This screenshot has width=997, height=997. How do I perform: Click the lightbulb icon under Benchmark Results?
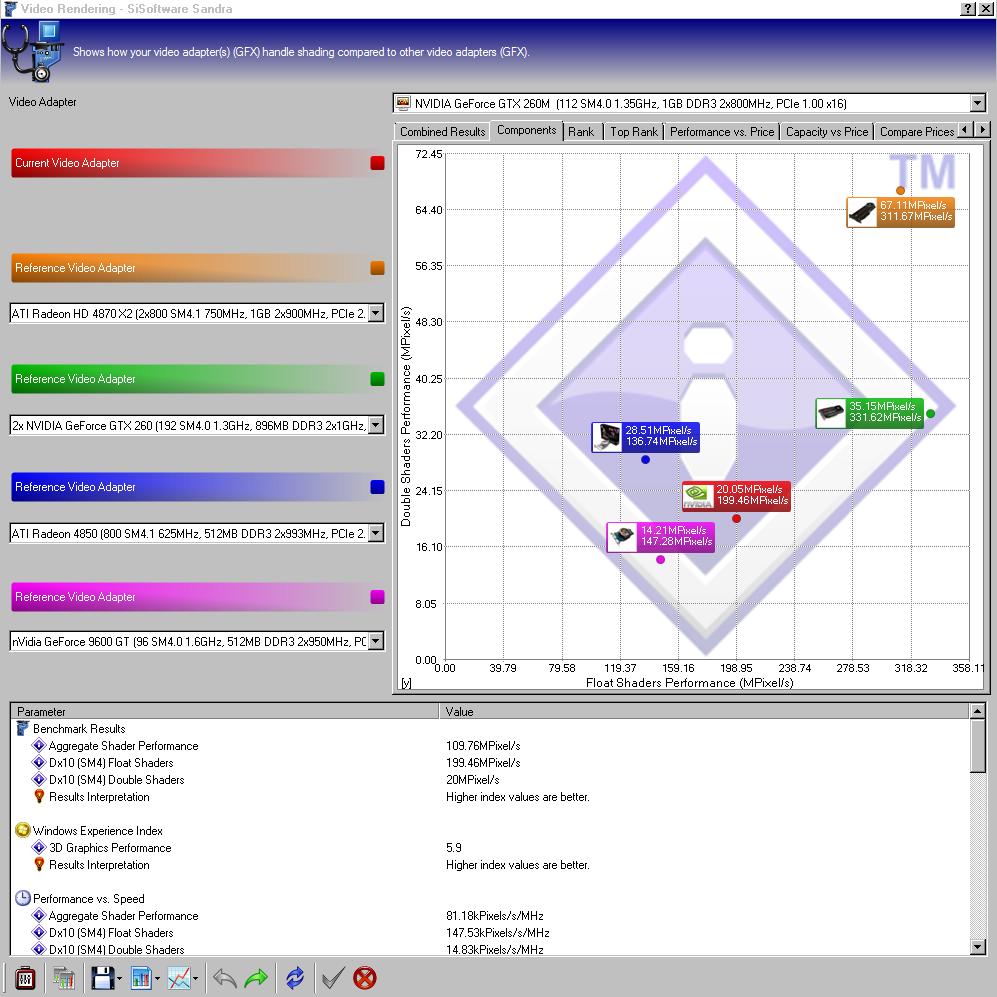[x=39, y=796]
